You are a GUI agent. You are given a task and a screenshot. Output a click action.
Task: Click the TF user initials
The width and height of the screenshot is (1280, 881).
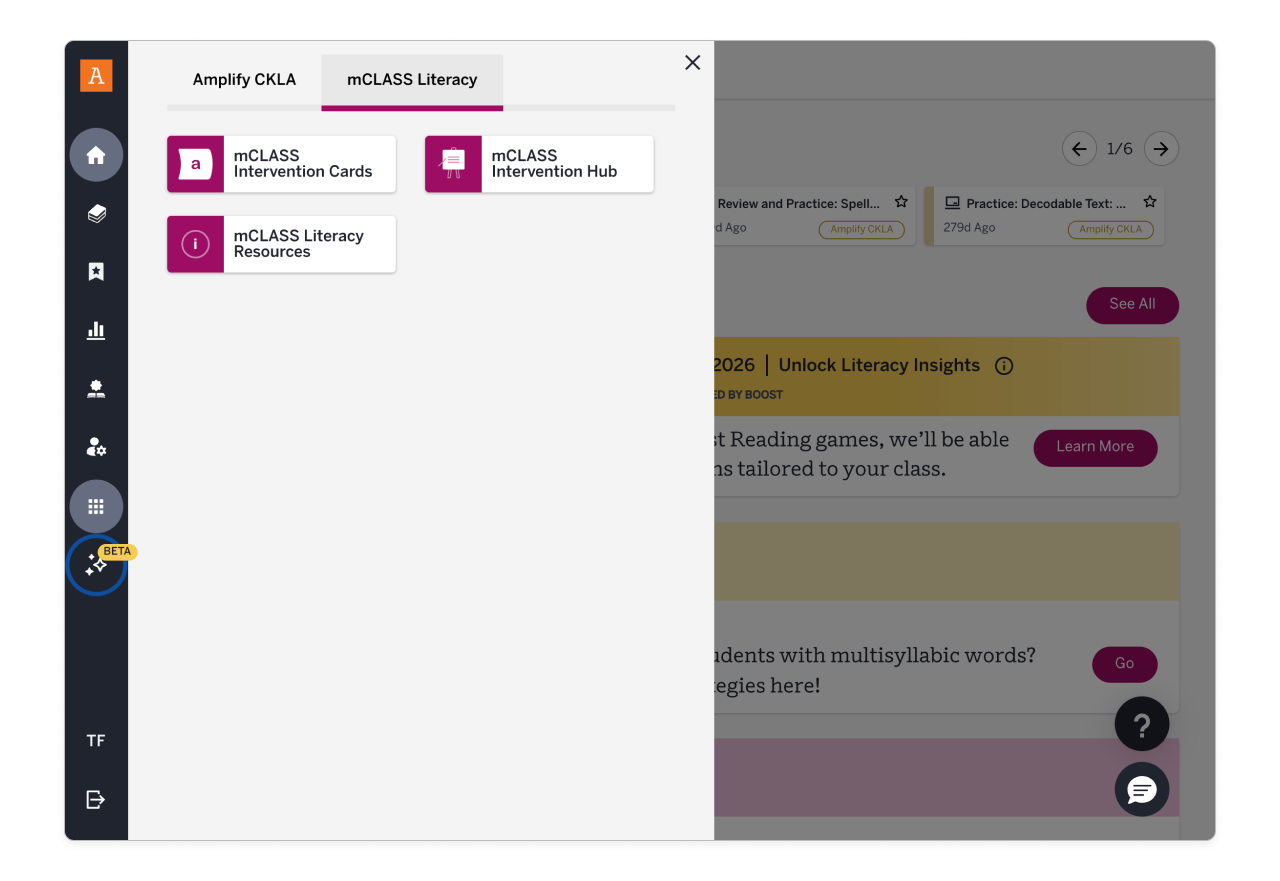[96, 741]
